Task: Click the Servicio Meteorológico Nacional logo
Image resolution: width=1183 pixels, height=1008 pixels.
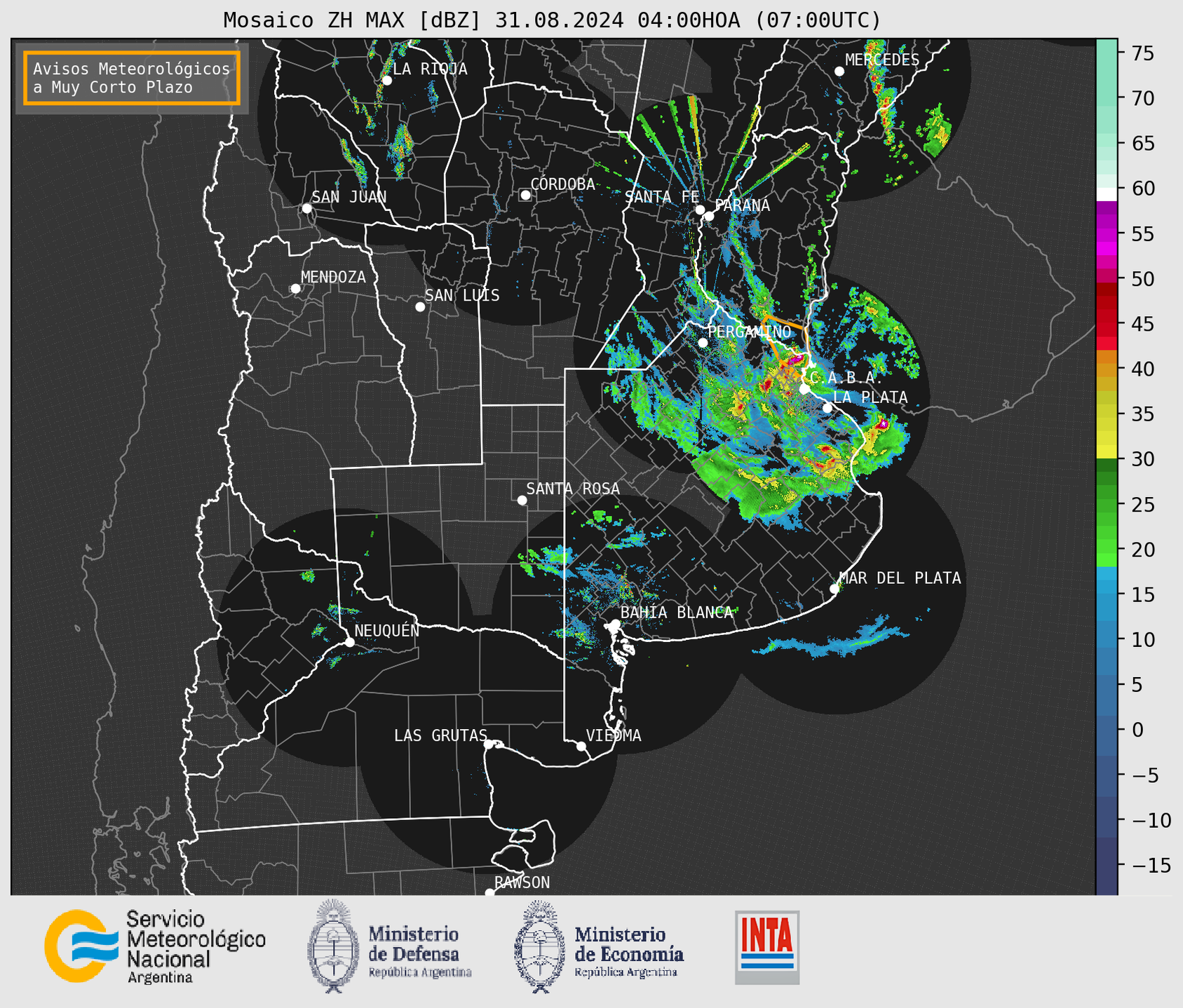Action: 155,946
